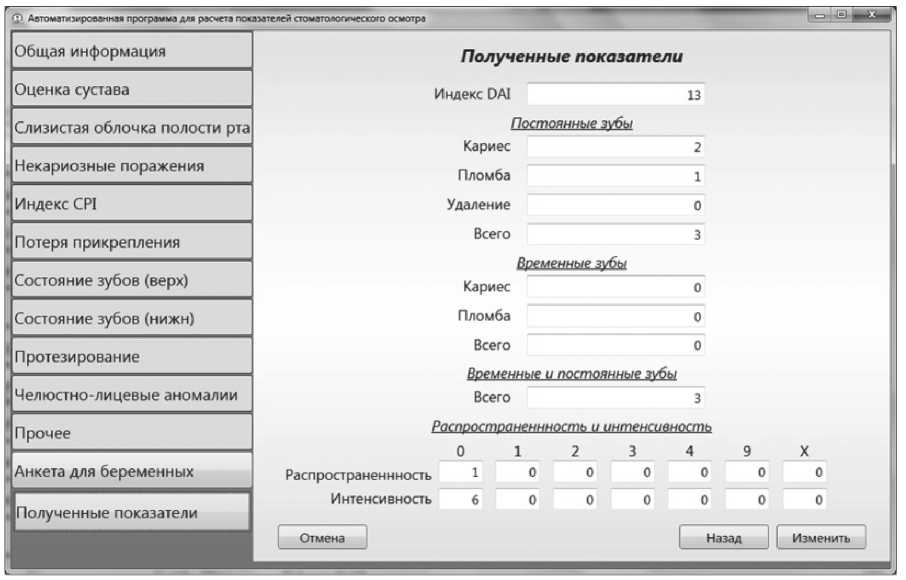The height and width of the screenshot is (580, 906).
Task: Select Пломба field under Постоянные зубы
Action: pyautogui.click(x=616, y=176)
